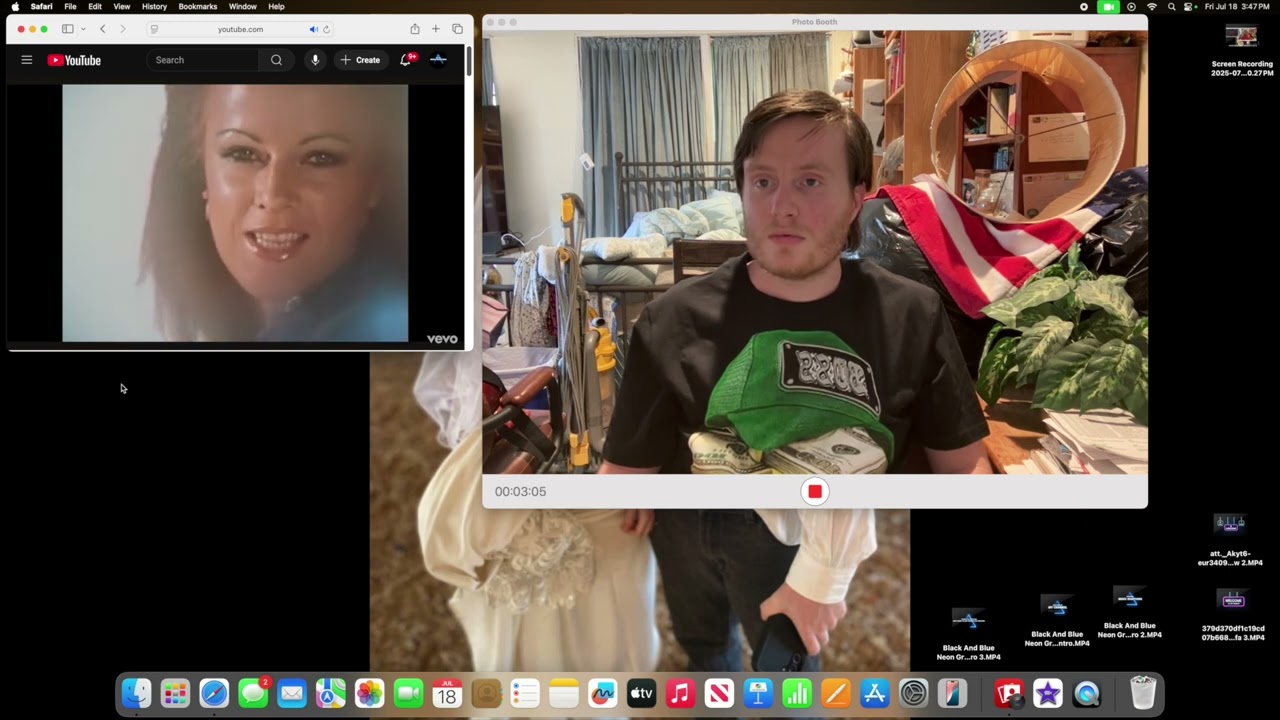The height and width of the screenshot is (720, 1280).
Task: Open the Wi-Fi menu
Action: point(1151,6)
